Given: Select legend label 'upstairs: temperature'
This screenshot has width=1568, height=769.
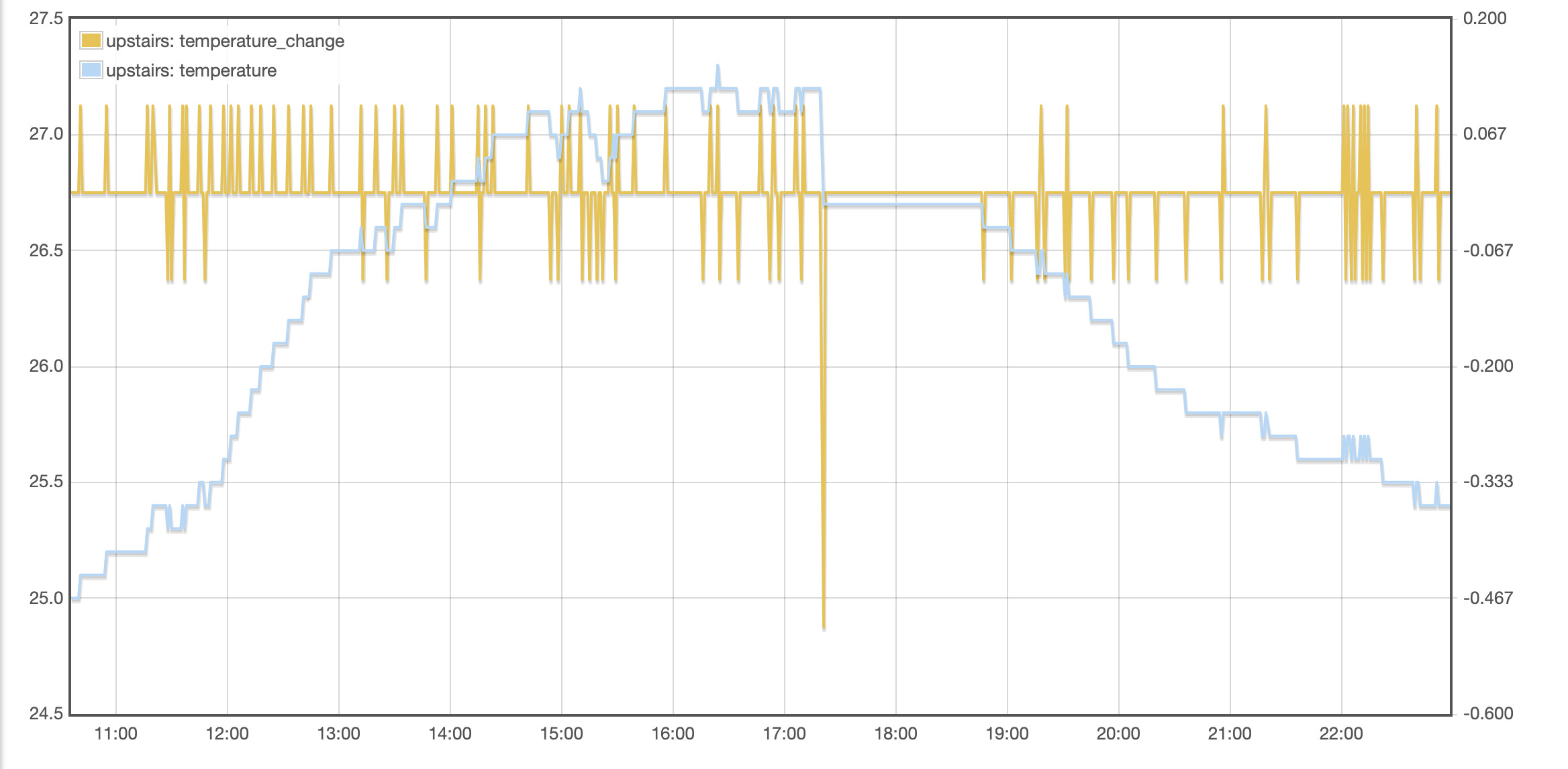Looking at the screenshot, I should click(x=191, y=70).
